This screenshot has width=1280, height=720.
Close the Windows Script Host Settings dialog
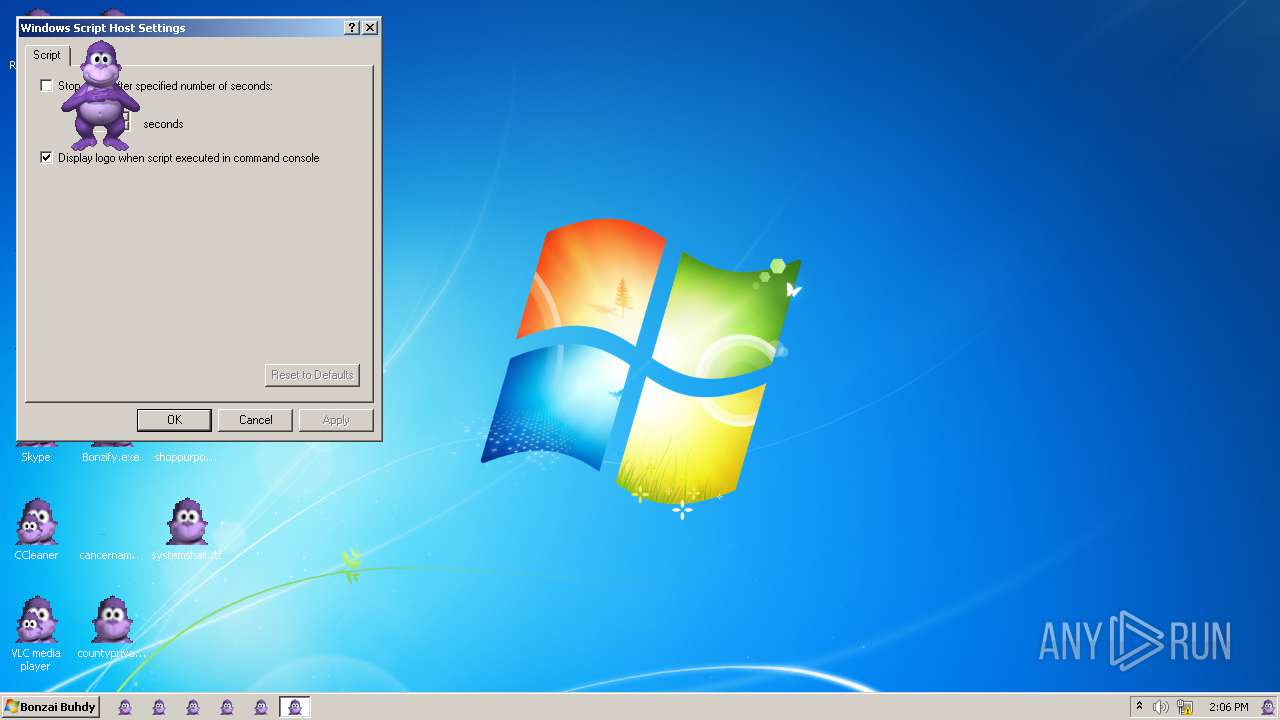(x=370, y=28)
